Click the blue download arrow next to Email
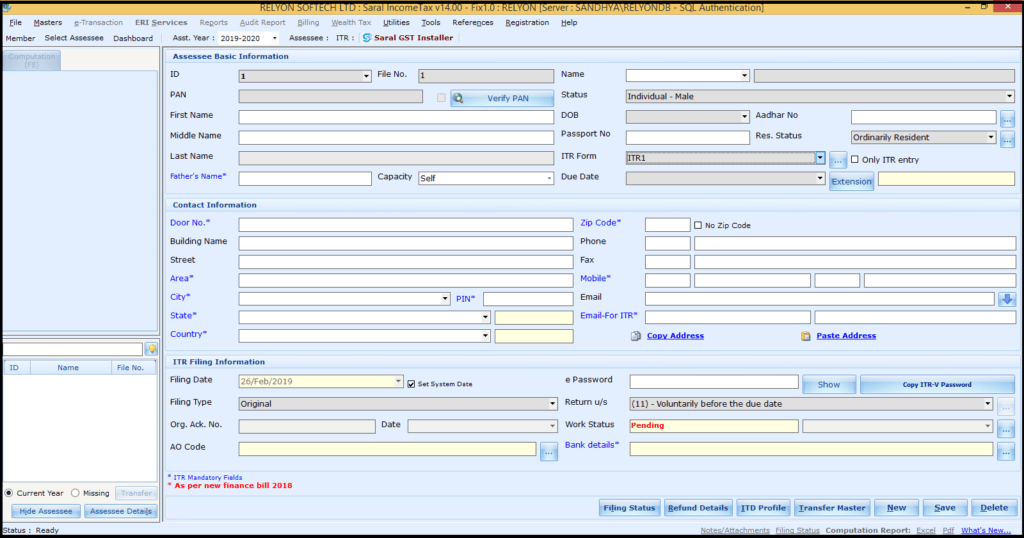 point(1006,299)
